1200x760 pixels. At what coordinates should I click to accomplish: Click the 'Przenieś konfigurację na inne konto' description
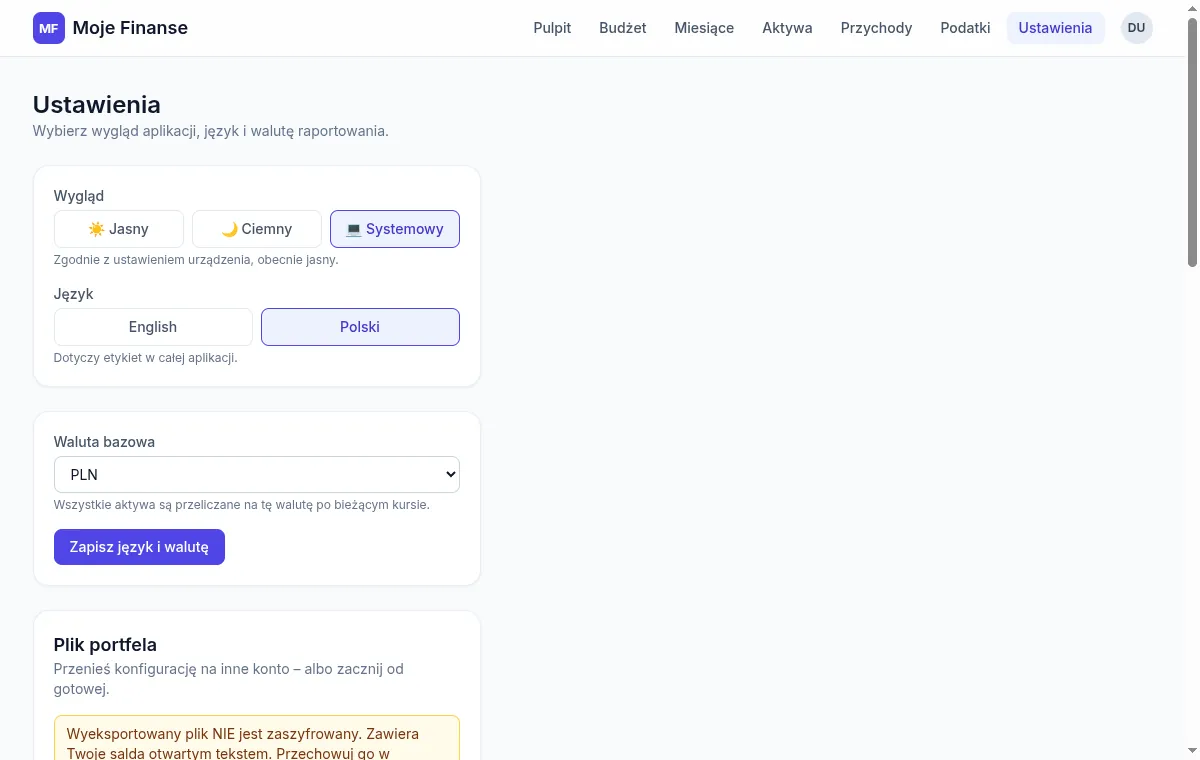coord(229,679)
